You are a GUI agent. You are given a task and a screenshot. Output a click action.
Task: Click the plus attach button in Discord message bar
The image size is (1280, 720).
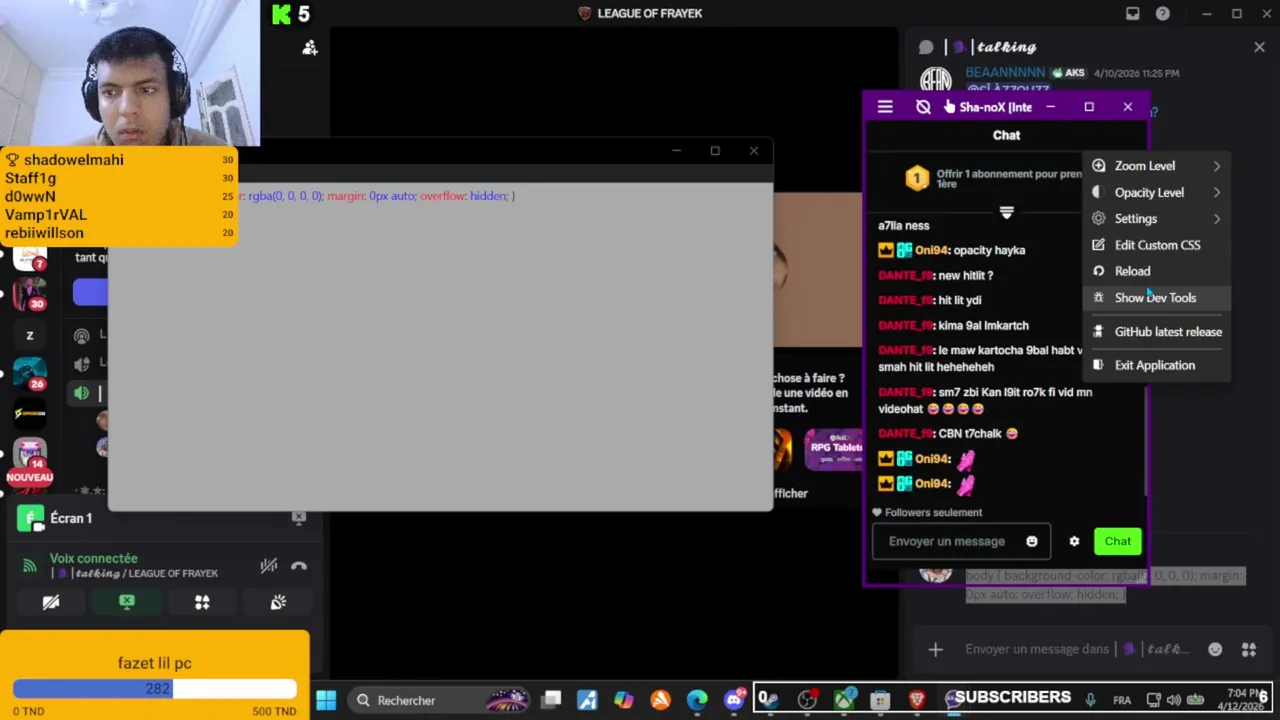point(935,649)
